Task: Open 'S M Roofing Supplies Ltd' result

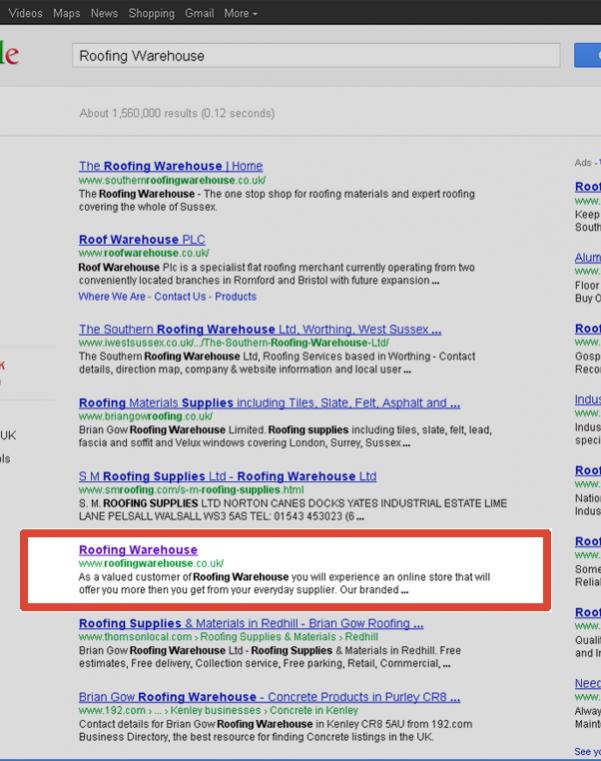Action: point(227,476)
